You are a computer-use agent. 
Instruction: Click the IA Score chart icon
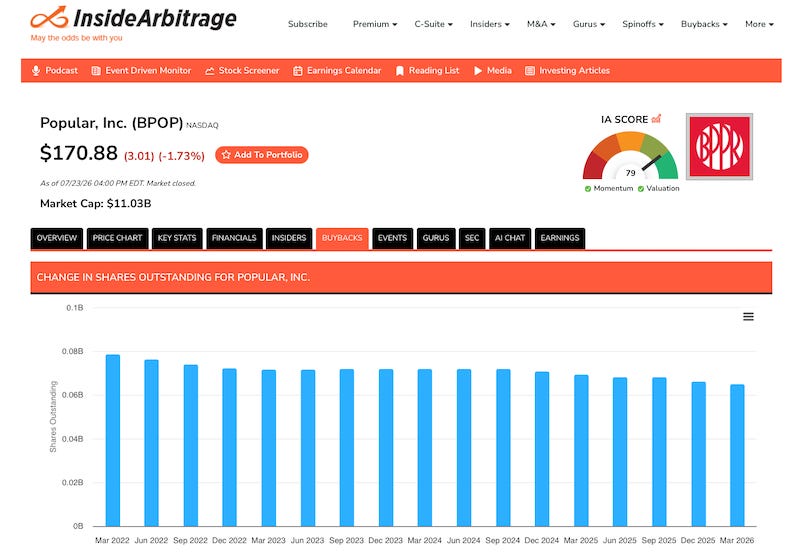(656, 119)
